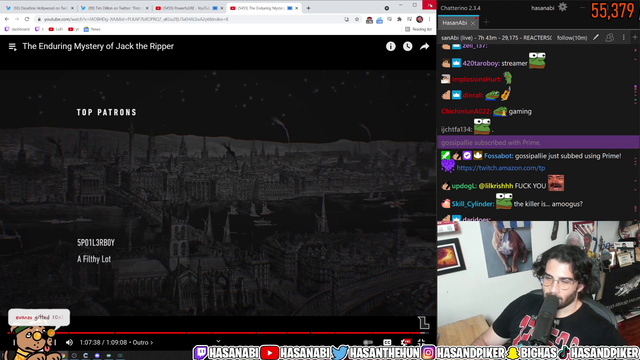Select the HasanAbi Chatterino tab
Viewport: 640px width, 360px height.
[x=454, y=23]
